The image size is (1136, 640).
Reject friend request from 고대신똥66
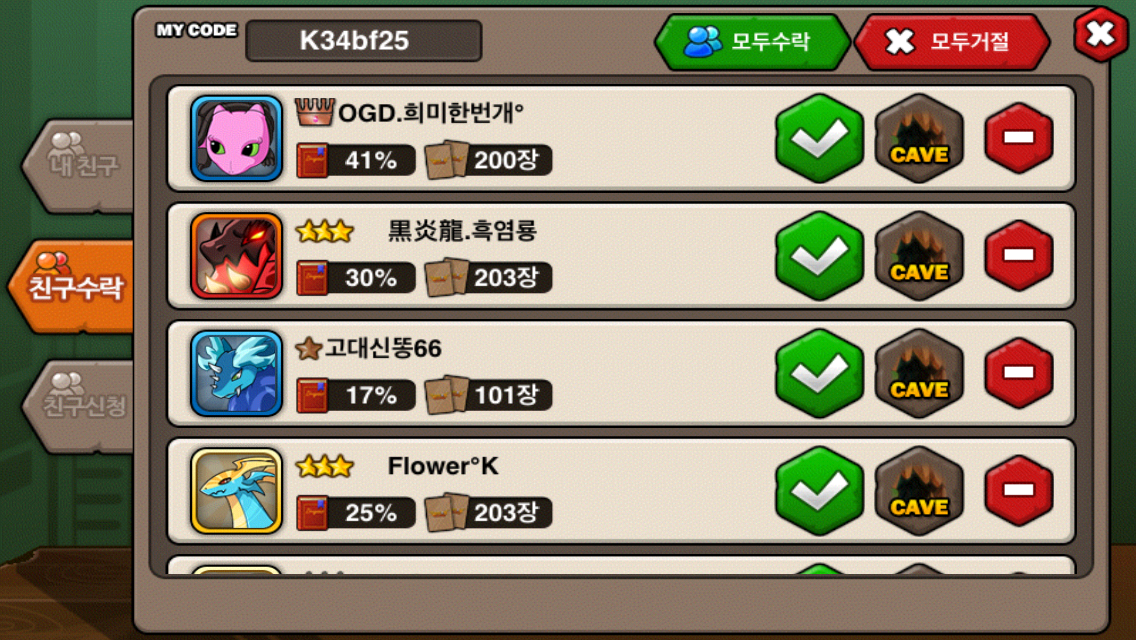pos(1018,373)
